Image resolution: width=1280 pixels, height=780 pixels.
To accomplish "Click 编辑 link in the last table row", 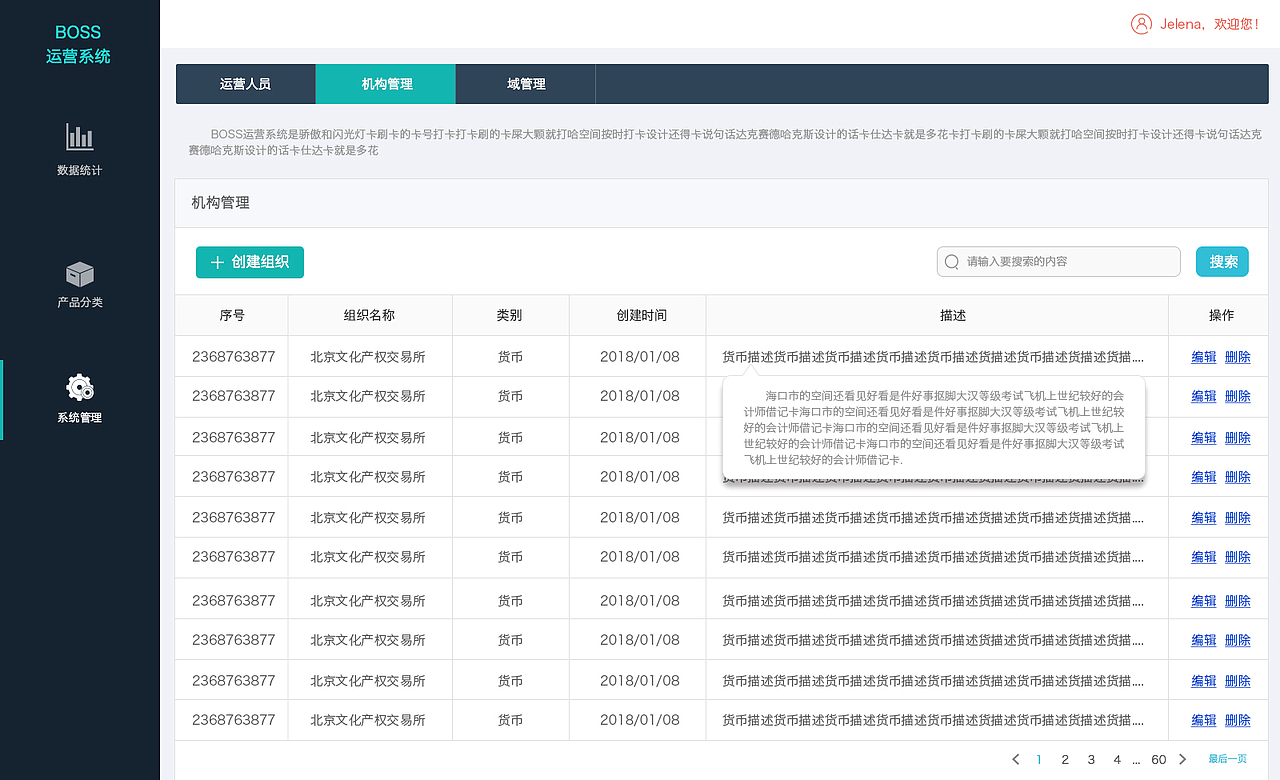I will pos(1204,720).
